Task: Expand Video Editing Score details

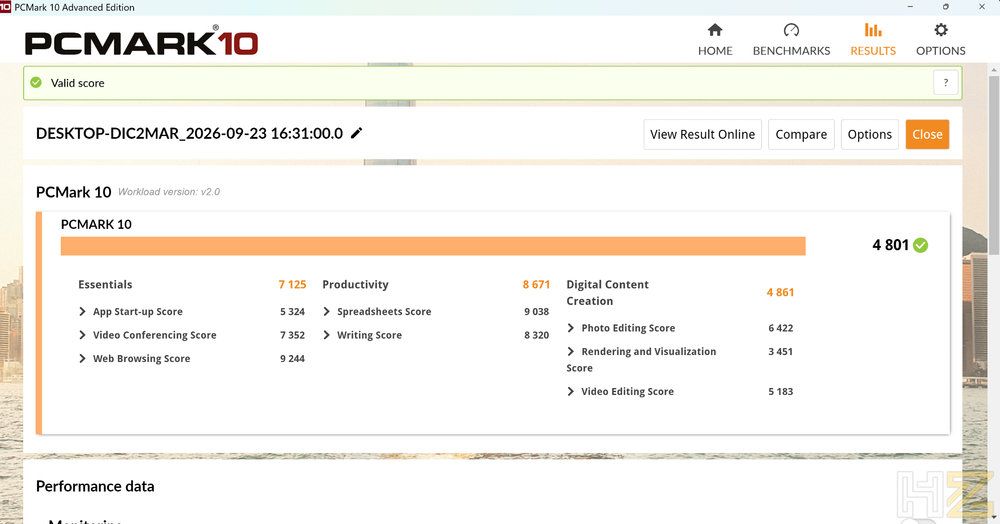Action: tap(571, 391)
